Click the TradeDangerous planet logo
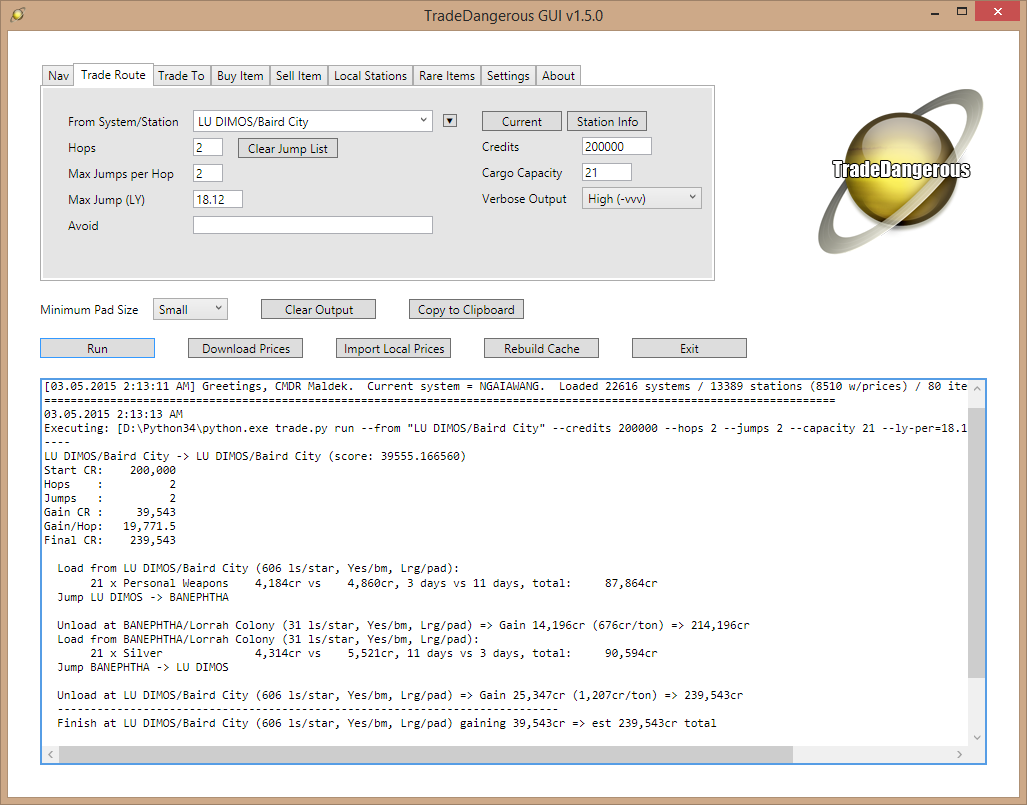This screenshot has height=805, width=1027. [902, 171]
